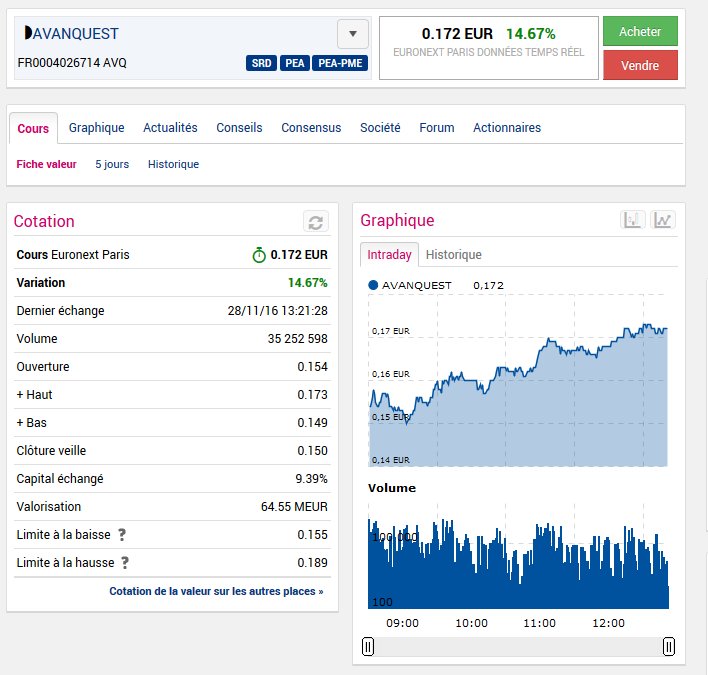Viewport: 708px width, 675px height.
Task: Click the + Haut value 0.173
Action: click(312, 395)
